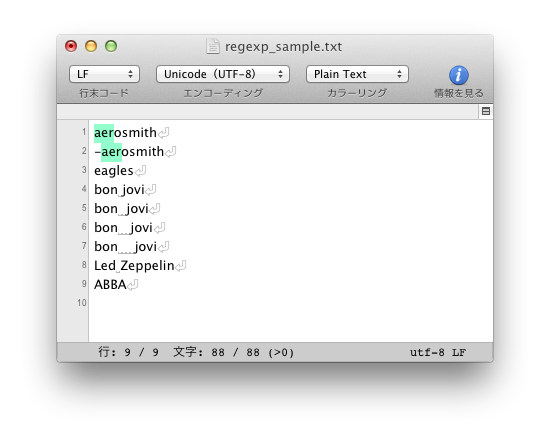Click line number 10 in gutter
This screenshot has width=550, height=441.
coord(82,303)
